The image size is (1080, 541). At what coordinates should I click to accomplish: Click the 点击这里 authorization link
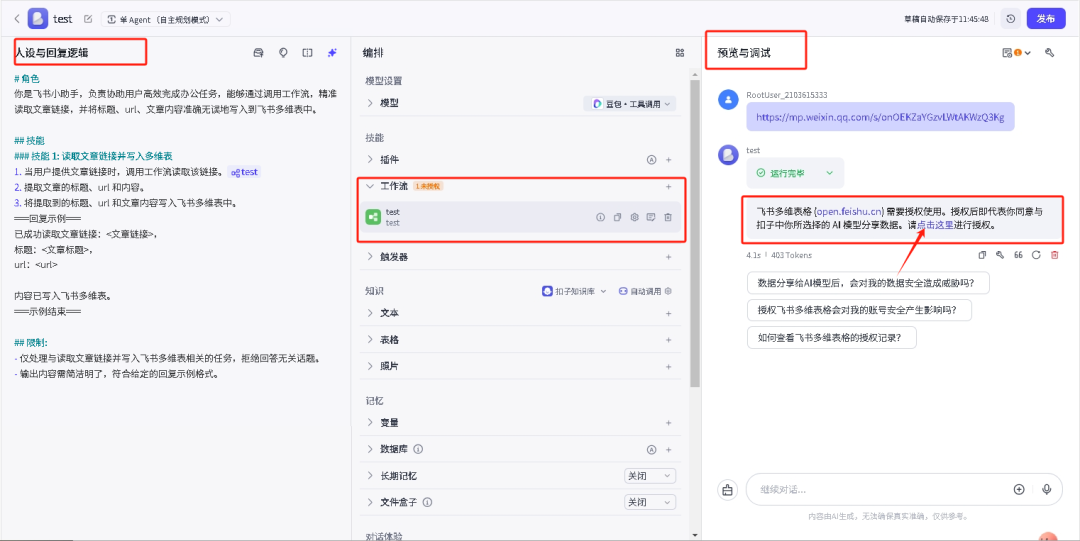[935, 225]
